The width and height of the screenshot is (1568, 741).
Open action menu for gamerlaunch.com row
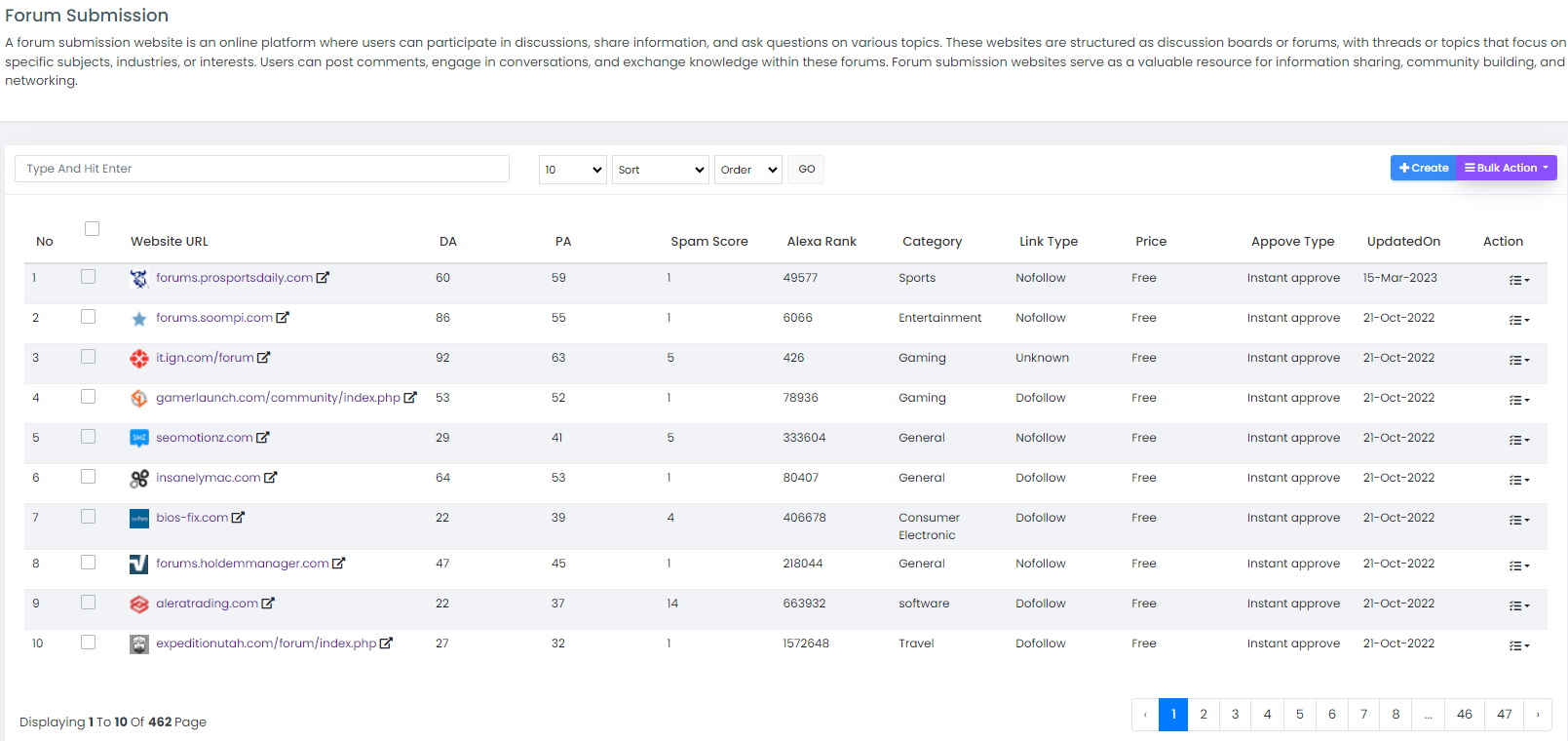(1519, 400)
